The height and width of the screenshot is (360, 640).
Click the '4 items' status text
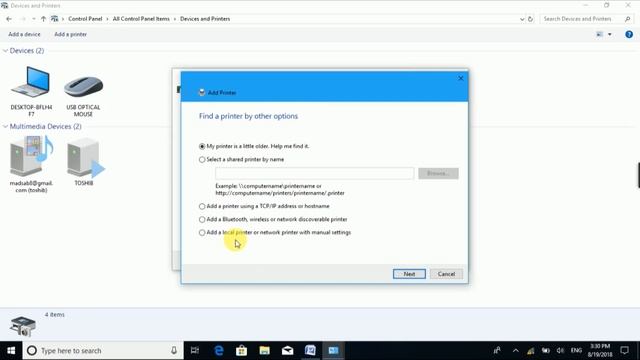(55, 315)
